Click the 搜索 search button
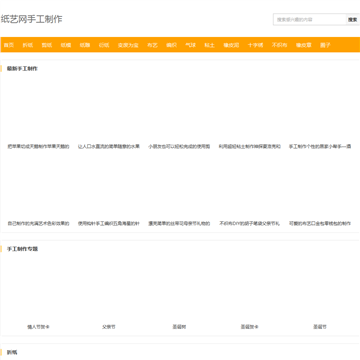Viewport: 360px width, 360px height. 353,20
